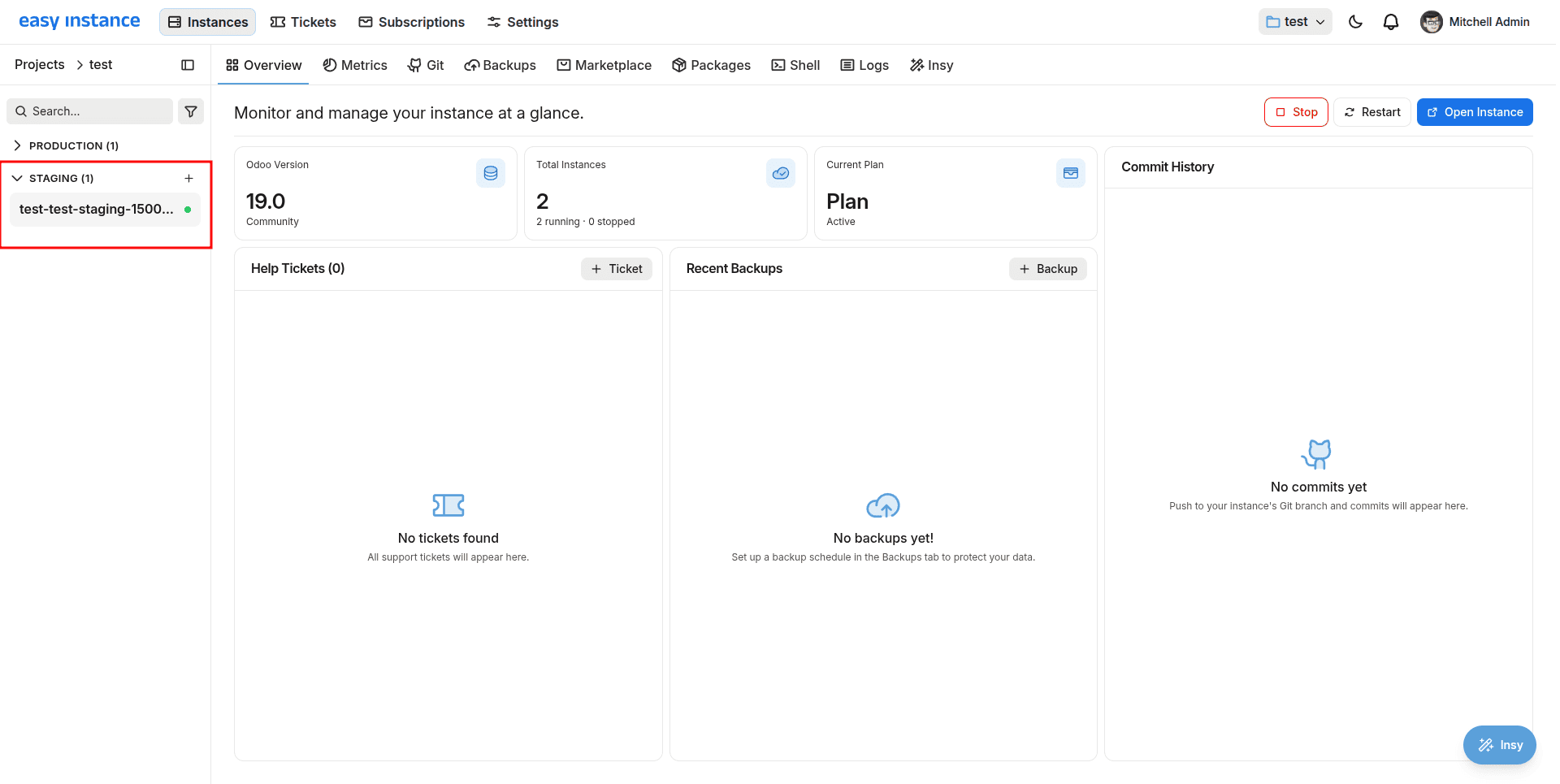This screenshot has width=1560, height=784.
Task: Click the Current Plan card icon
Action: (1071, 173)
